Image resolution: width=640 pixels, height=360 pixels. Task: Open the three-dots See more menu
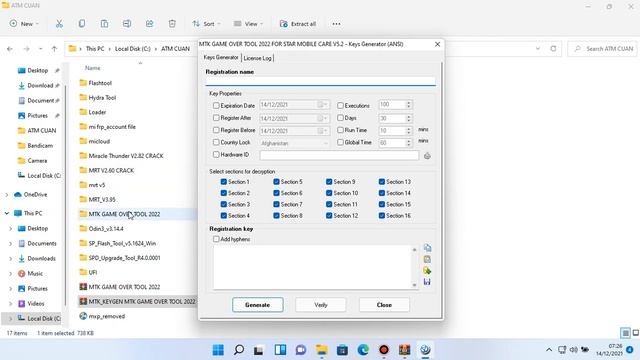coord(336,24)
